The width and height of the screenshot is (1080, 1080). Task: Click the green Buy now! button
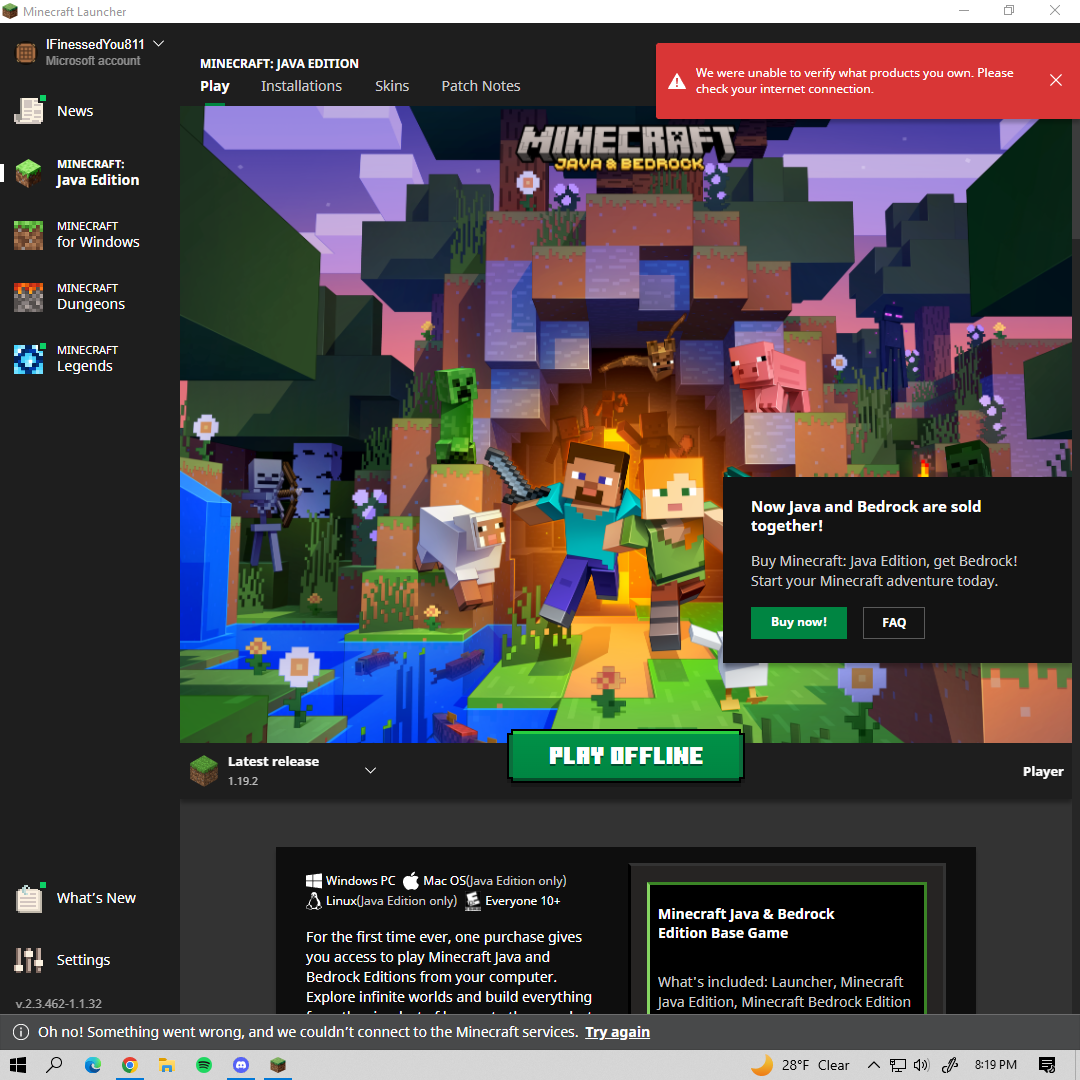coord(798,622)
